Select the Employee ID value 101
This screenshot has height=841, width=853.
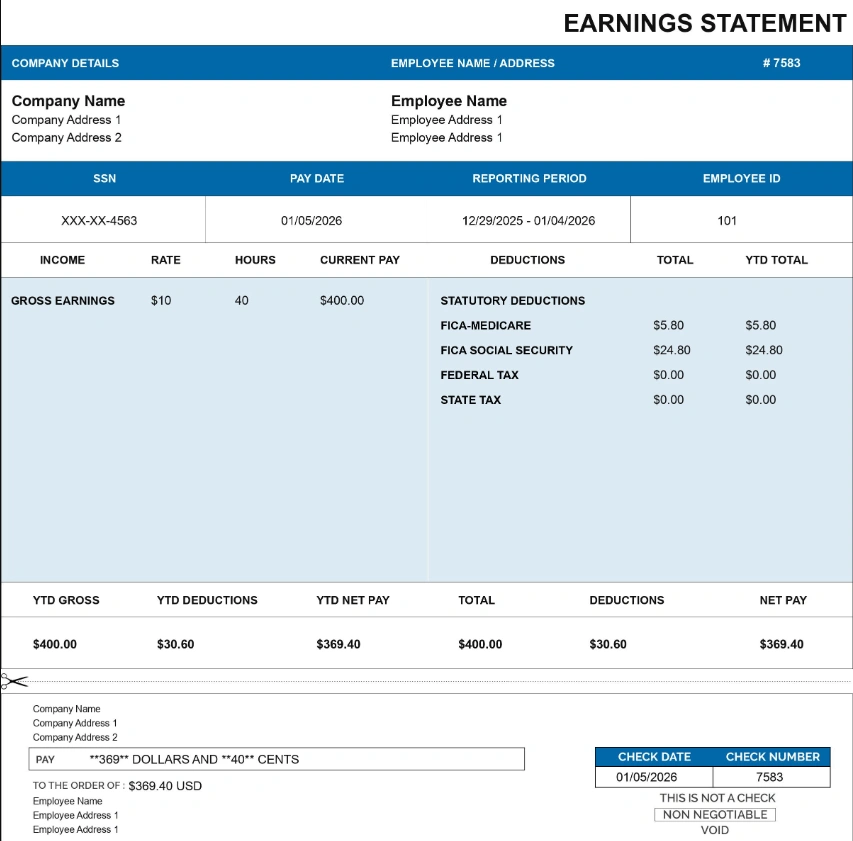coord(727,221)
